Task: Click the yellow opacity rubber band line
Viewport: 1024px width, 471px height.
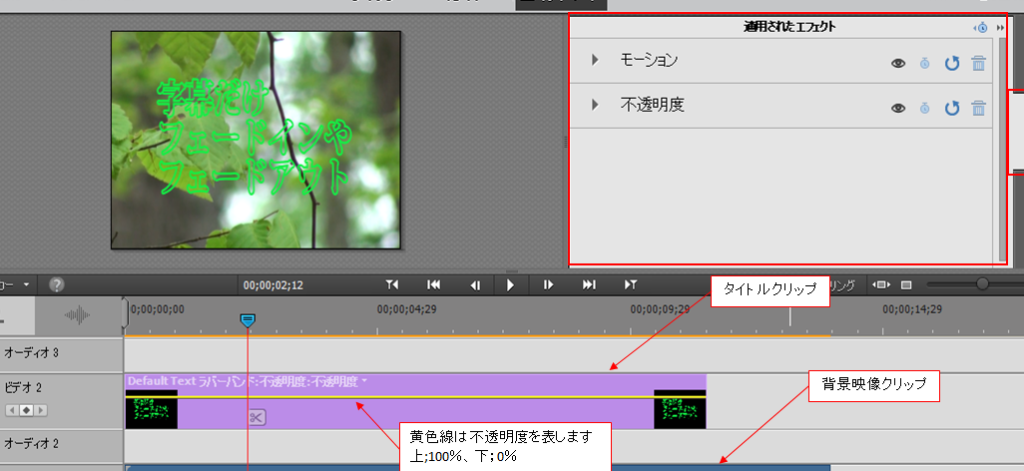Action: point(415,397)
